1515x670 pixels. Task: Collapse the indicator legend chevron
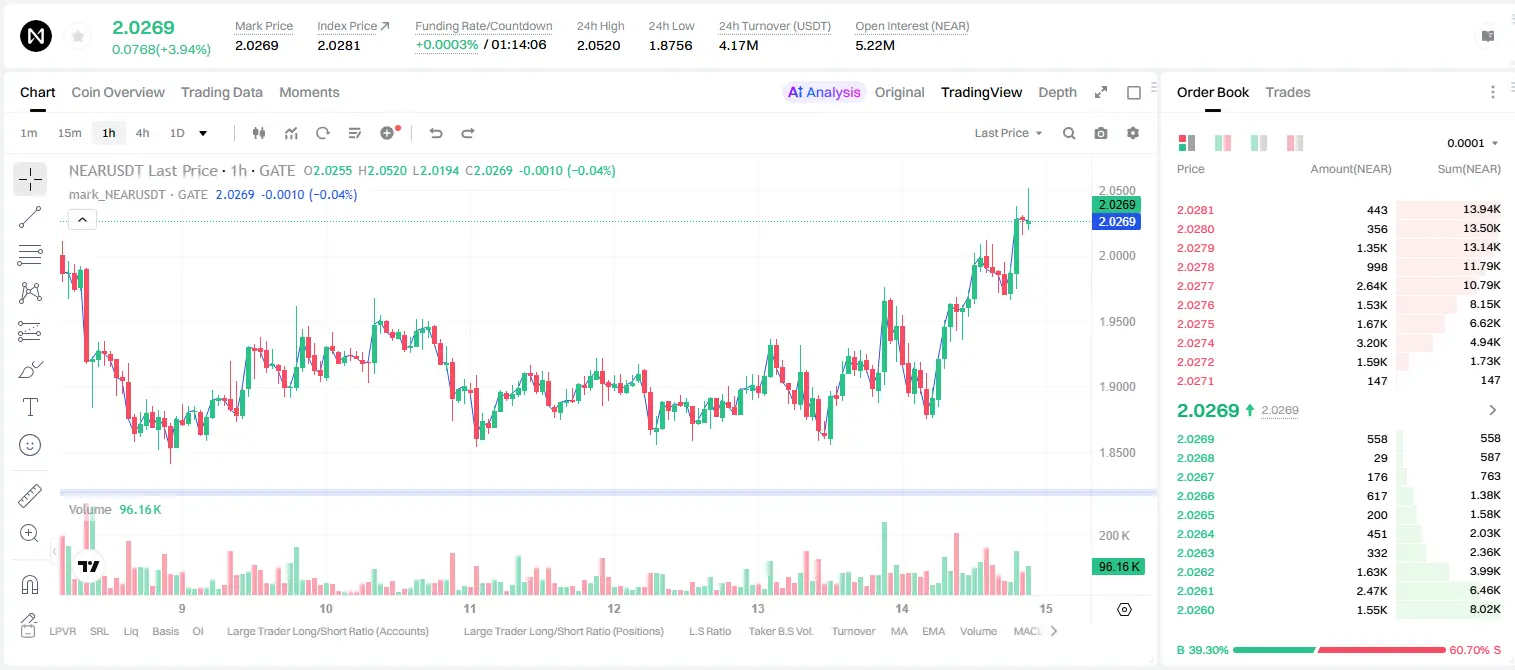[x=83, y=219]
